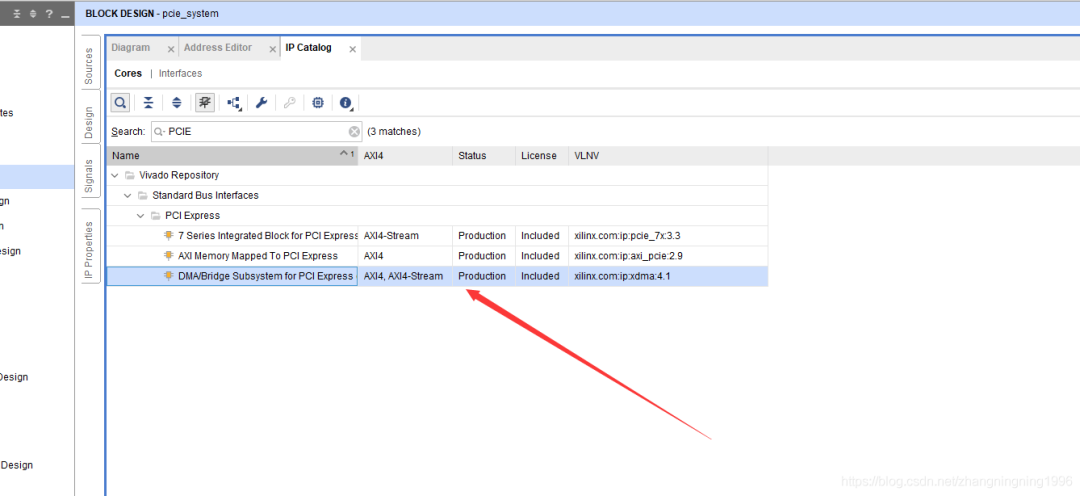Collapse the PCI Express folder
Screen dimensions: 1080x496
click(141, 216)
